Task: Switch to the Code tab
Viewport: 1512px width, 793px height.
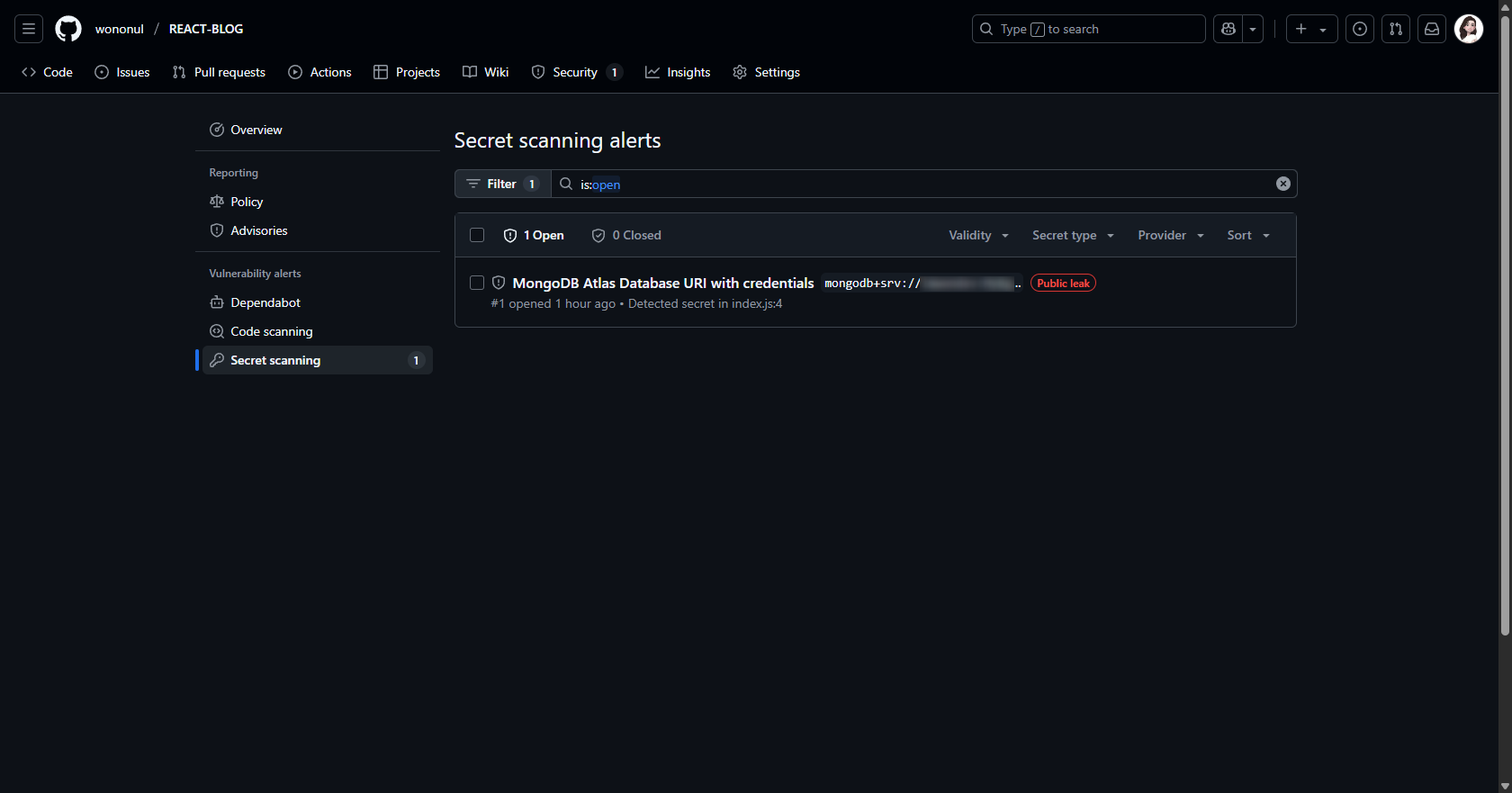Action: click(x=47, y=72)
